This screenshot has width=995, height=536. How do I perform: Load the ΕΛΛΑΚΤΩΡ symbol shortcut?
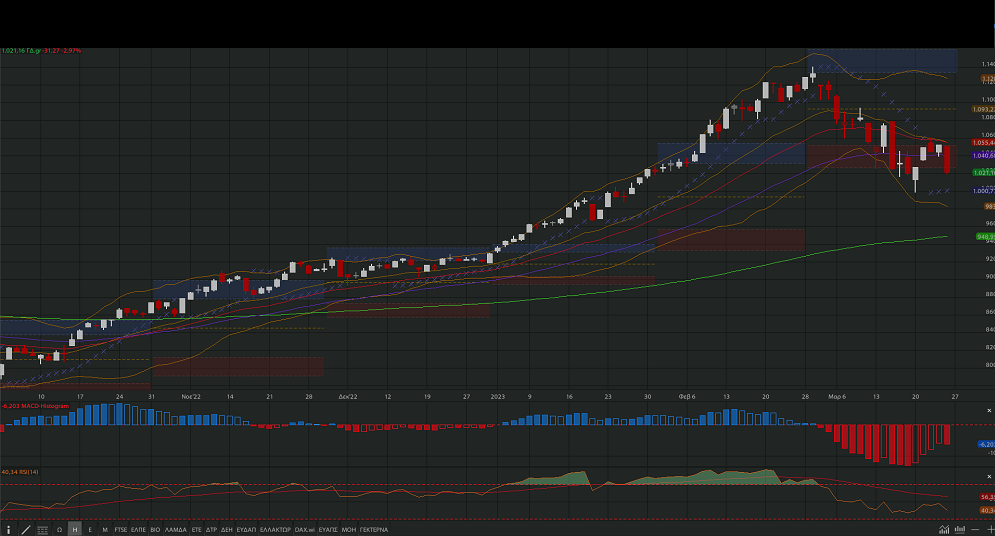coord(275,530)
